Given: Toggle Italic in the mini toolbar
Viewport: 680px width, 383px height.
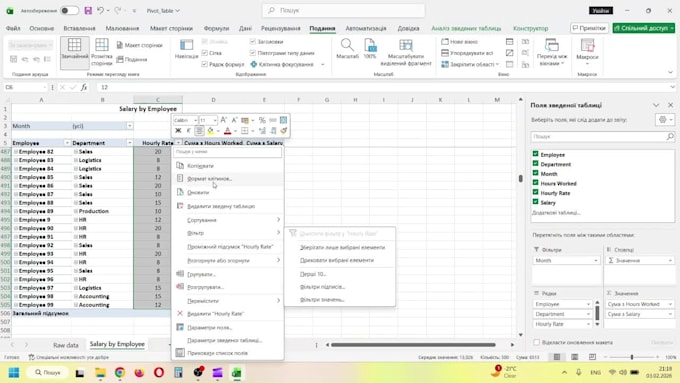Looking at the screenshot, I should (x=188, y=131).
